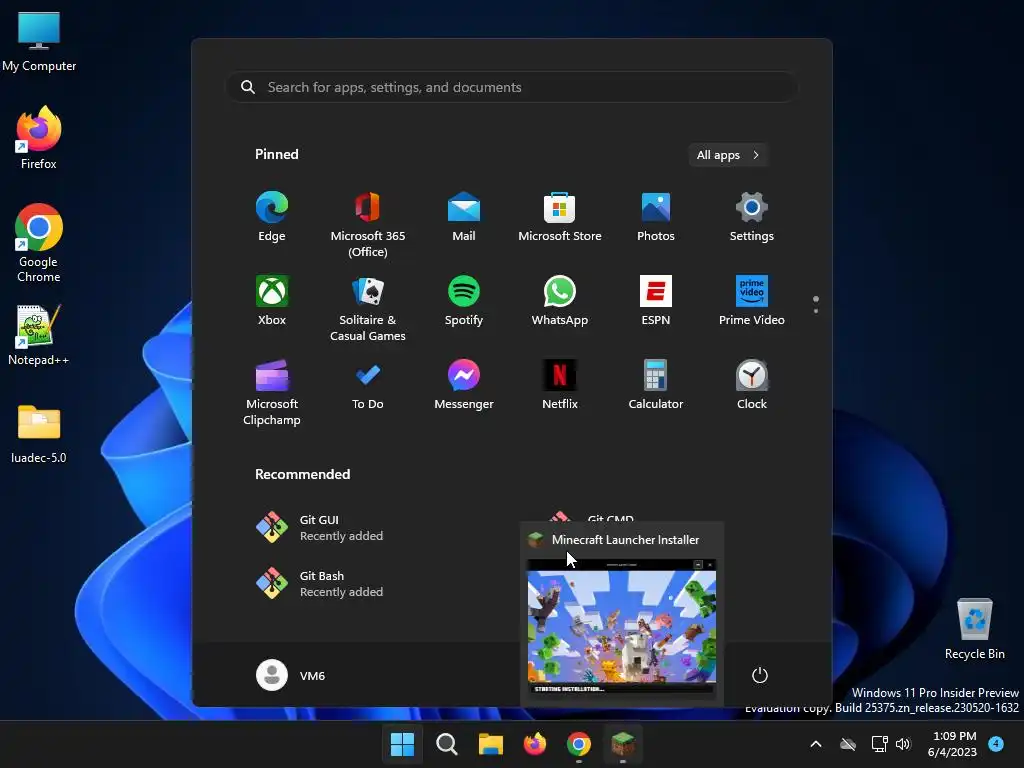1024x768 pixels.
Task: Open the Clock app
Action: (752, 385)
